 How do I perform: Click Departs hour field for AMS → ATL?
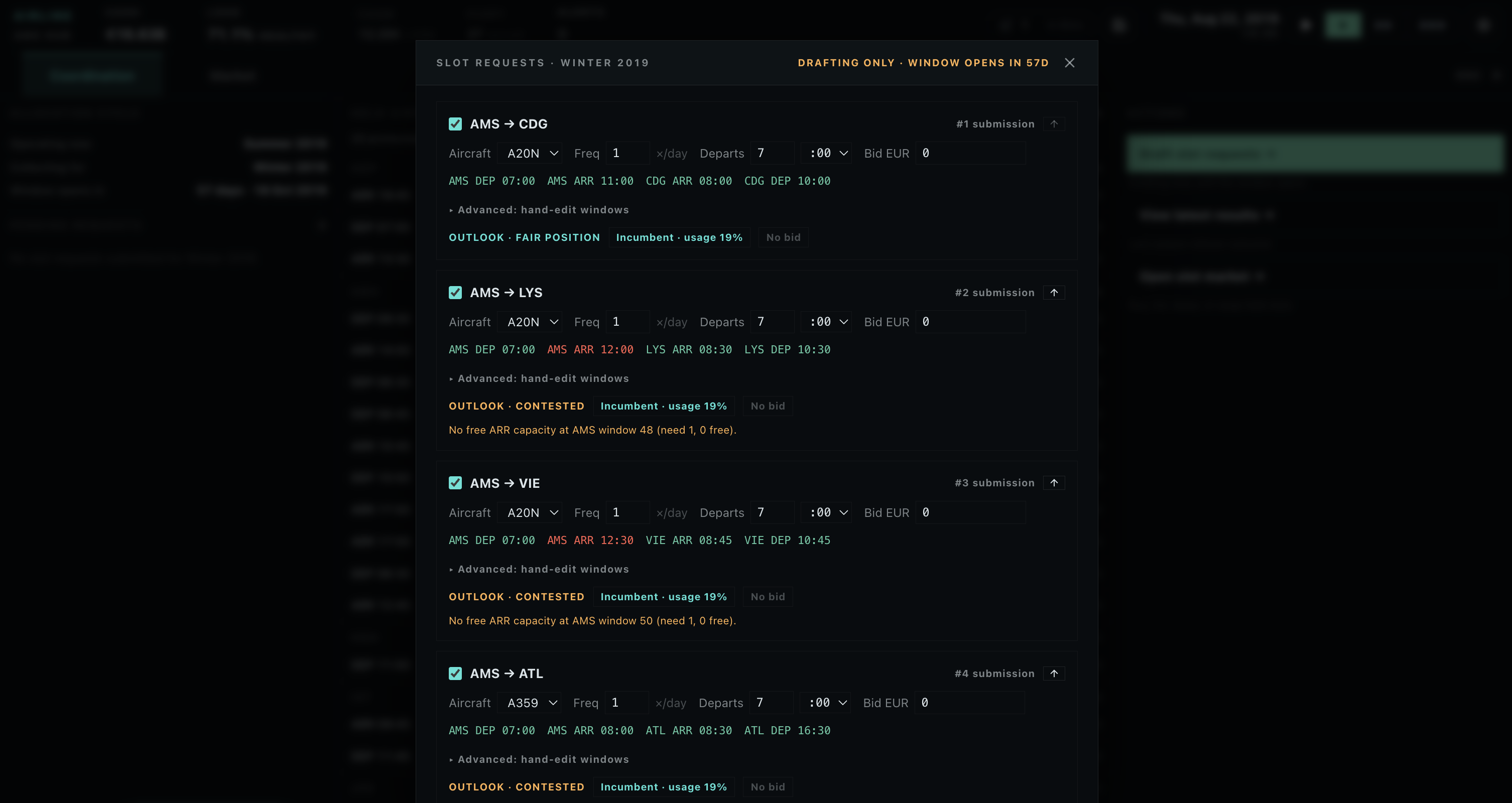point(771,703)
